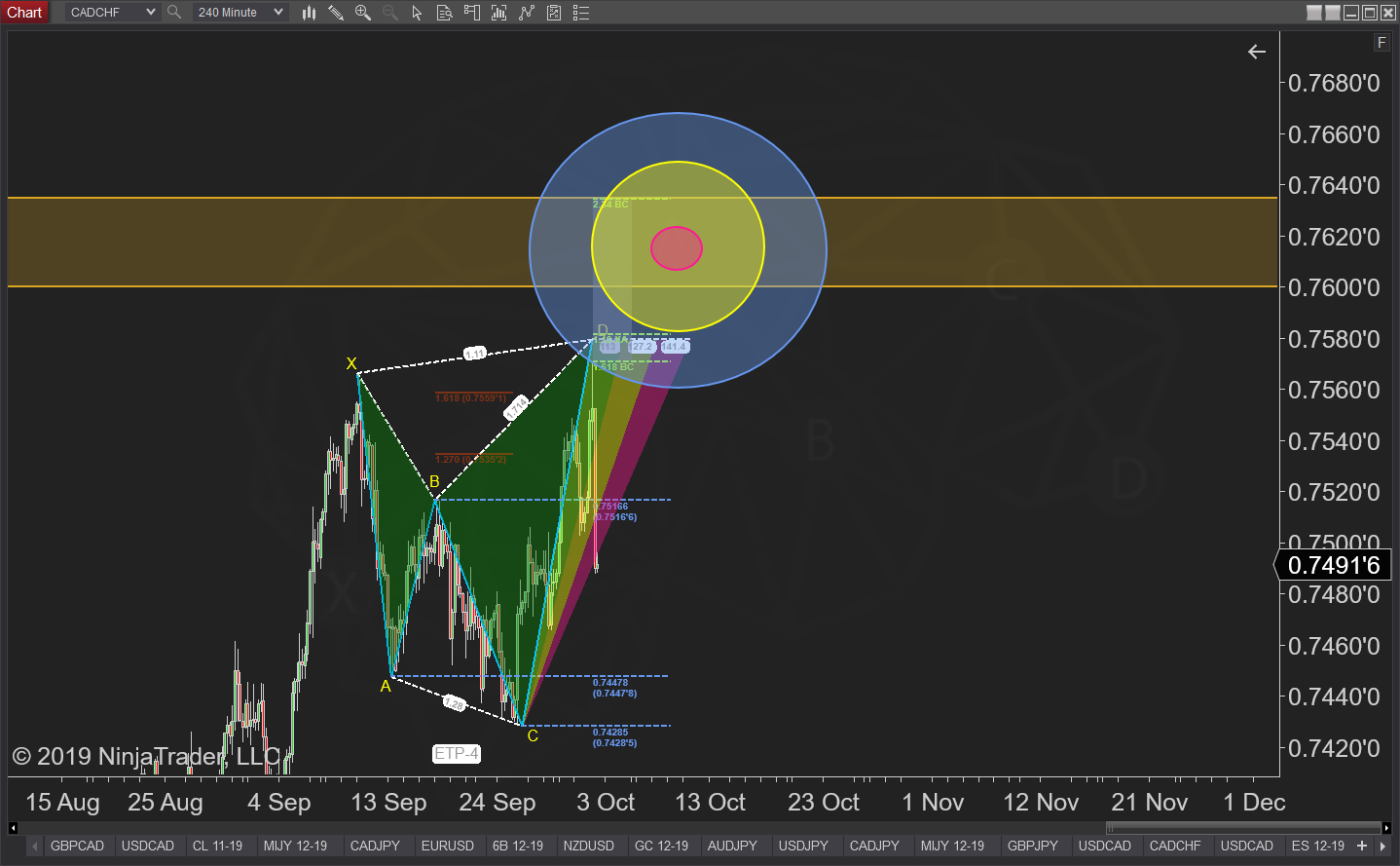Select the pattern point C label
The height and width of the screenshot is (866, 1400).
coord(533,735)
